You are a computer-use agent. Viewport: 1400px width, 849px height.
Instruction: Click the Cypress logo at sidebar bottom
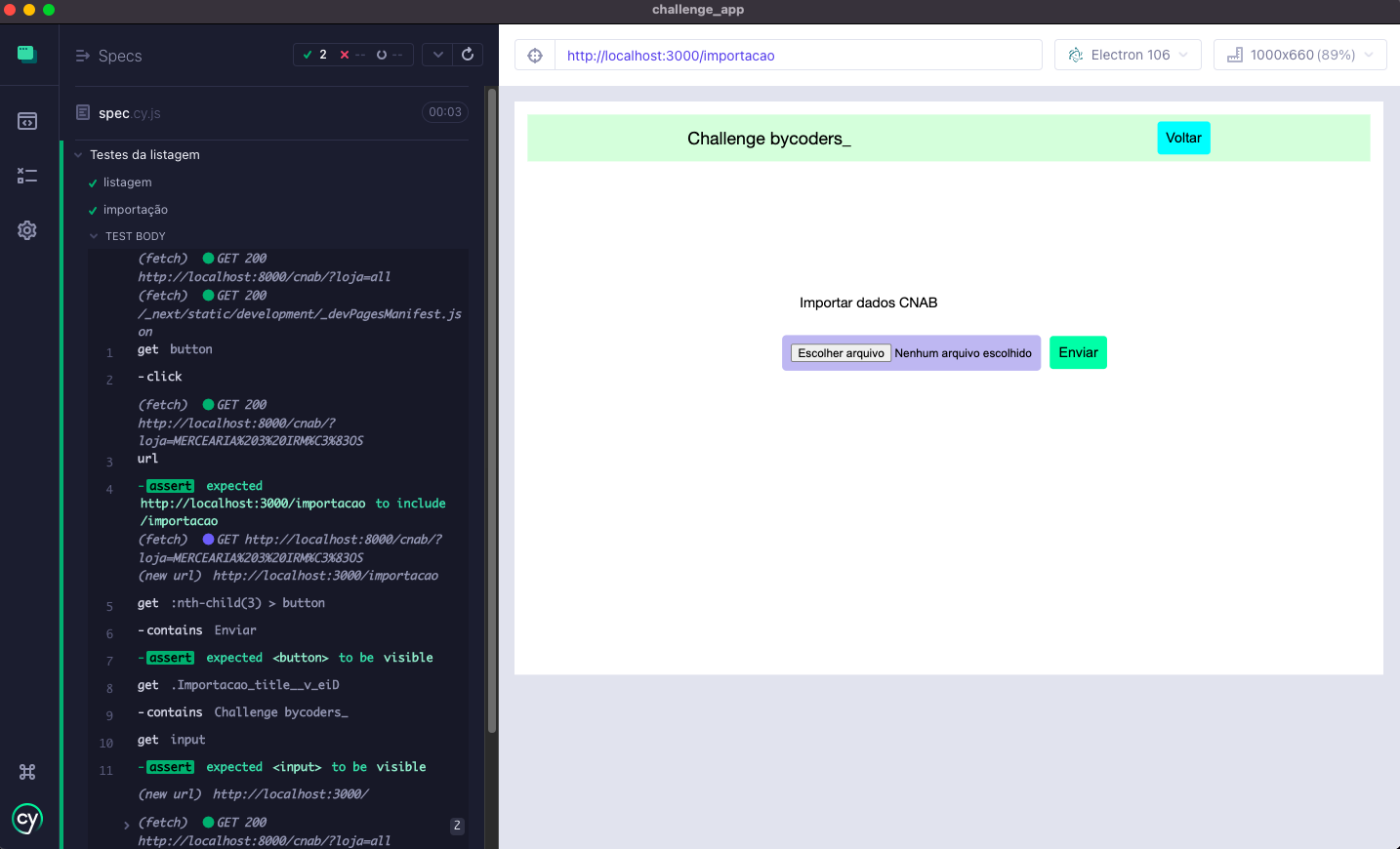tap(27, 820)
